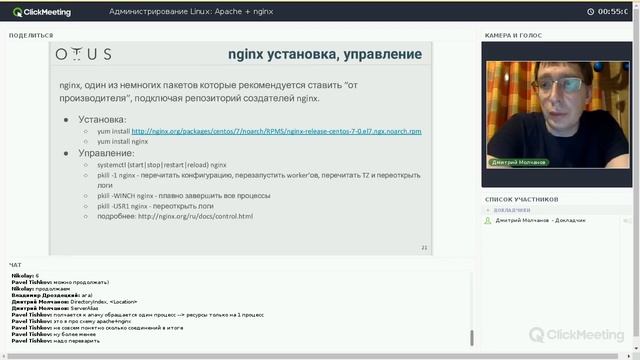This screenshot has height=360, width=640.
Task: Click the 'Камера и голос' panel heading
Action: click(x=513, y=36)
